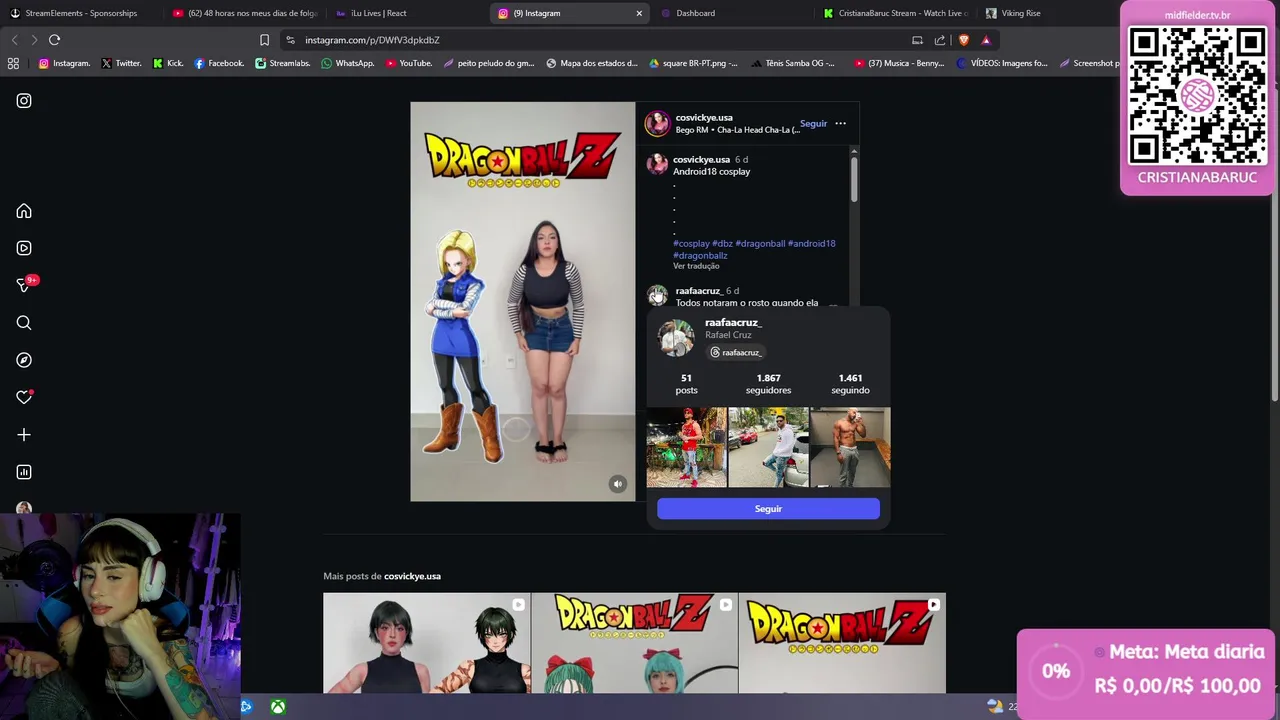Go to Instagram Home feed icon

point(24,211)
